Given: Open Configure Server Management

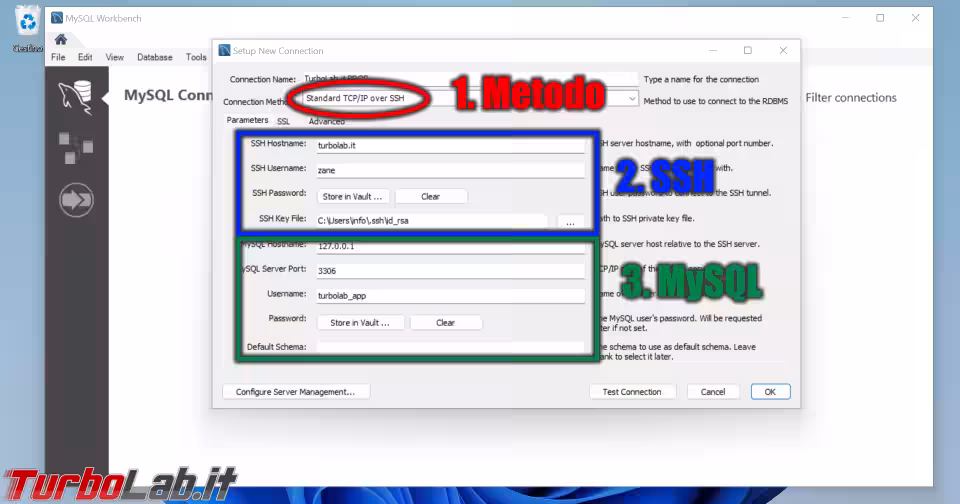Looking at the screenshot, I should tap(296, 392).
